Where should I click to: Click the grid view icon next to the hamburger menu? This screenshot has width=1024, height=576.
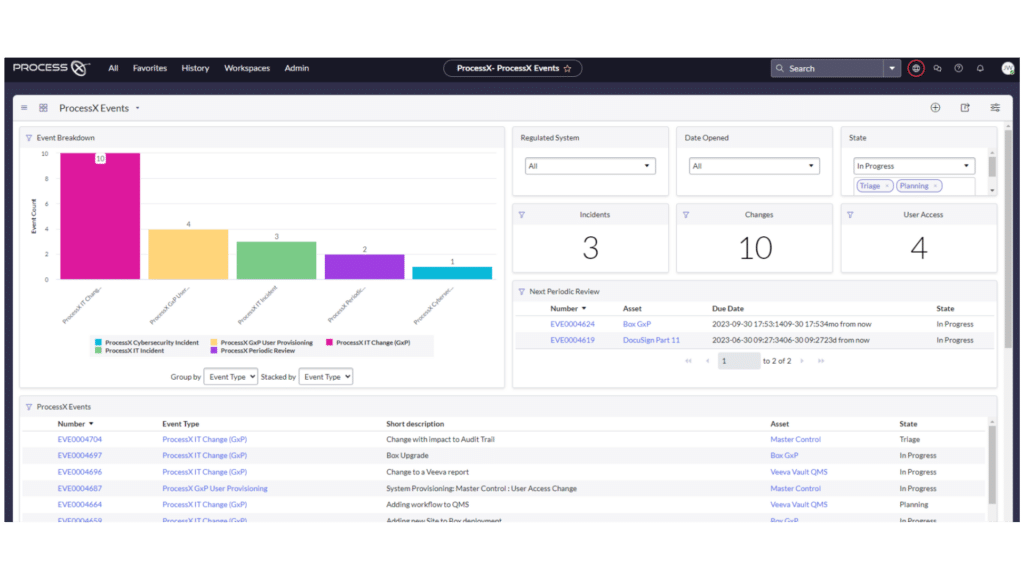pyautogui.click(x=43, y=107)
